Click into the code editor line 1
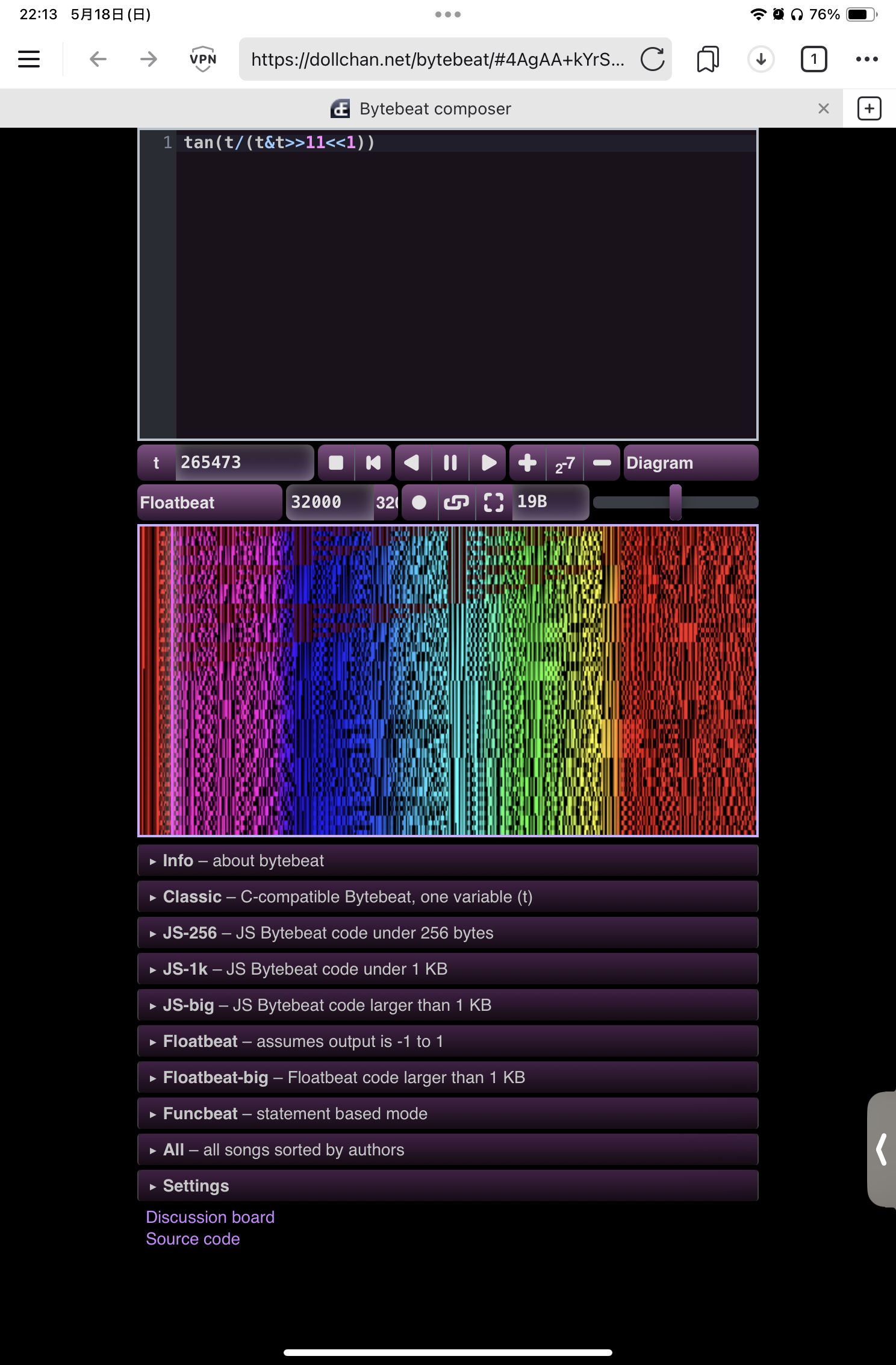This screenshot has height=1365, width=896. [x=466, y=143]
